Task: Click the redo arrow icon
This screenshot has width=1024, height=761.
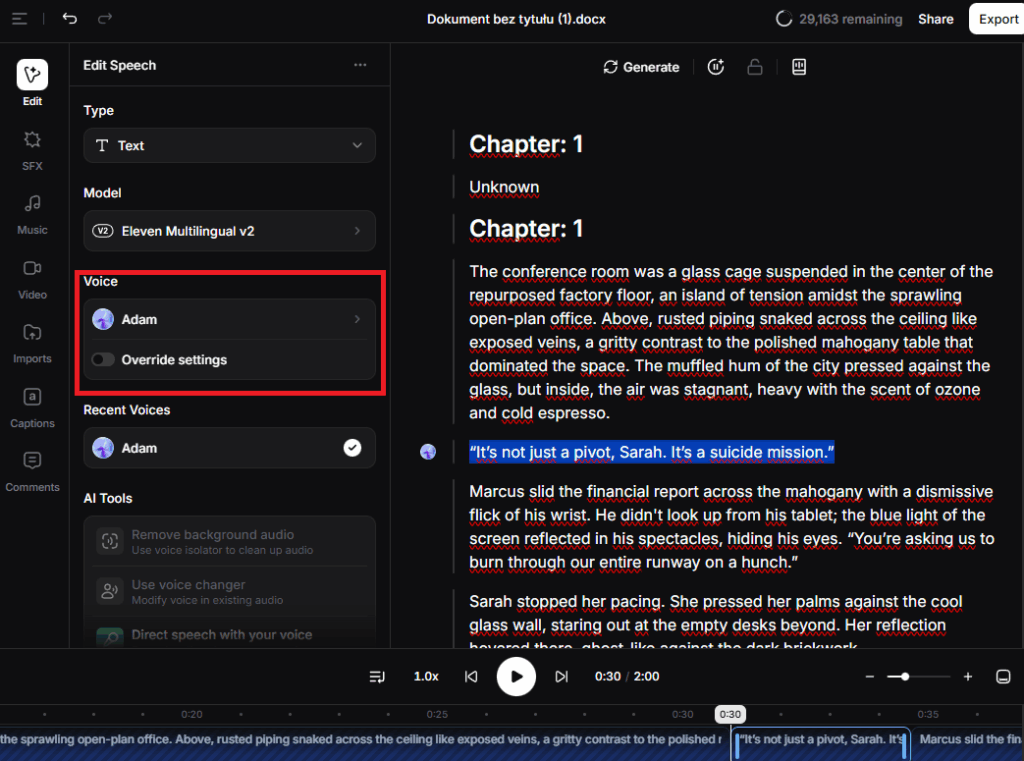Action: tap(105, 19)
